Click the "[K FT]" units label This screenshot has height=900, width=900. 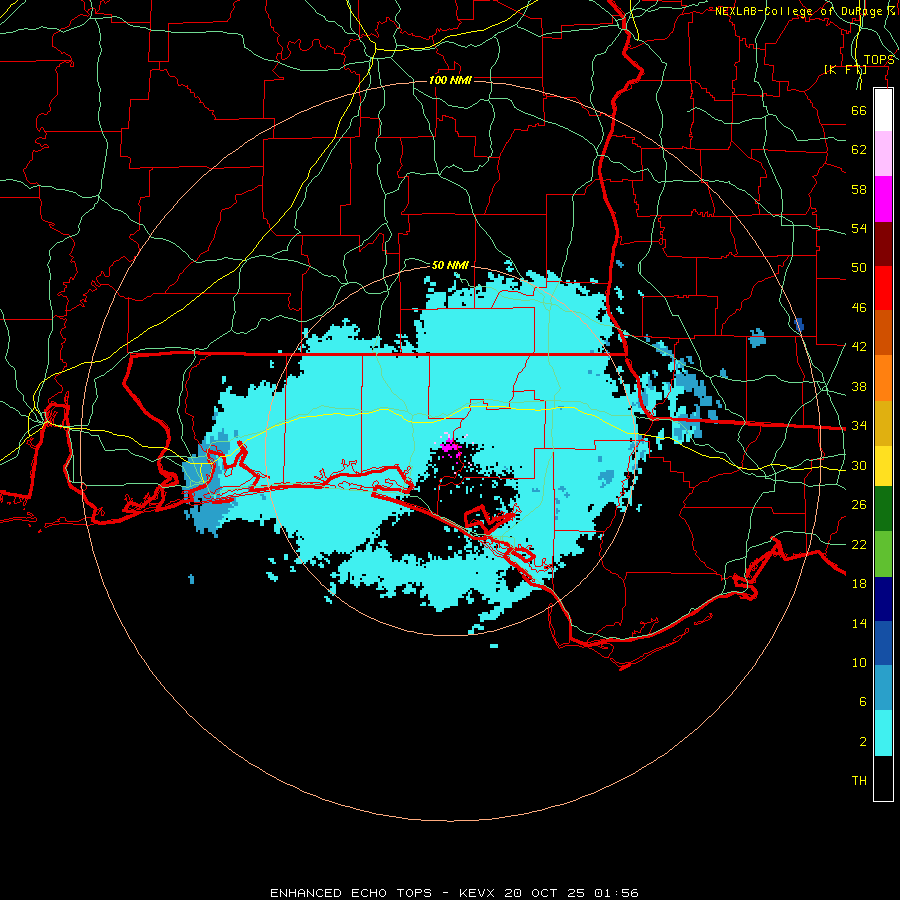[845, 69]
